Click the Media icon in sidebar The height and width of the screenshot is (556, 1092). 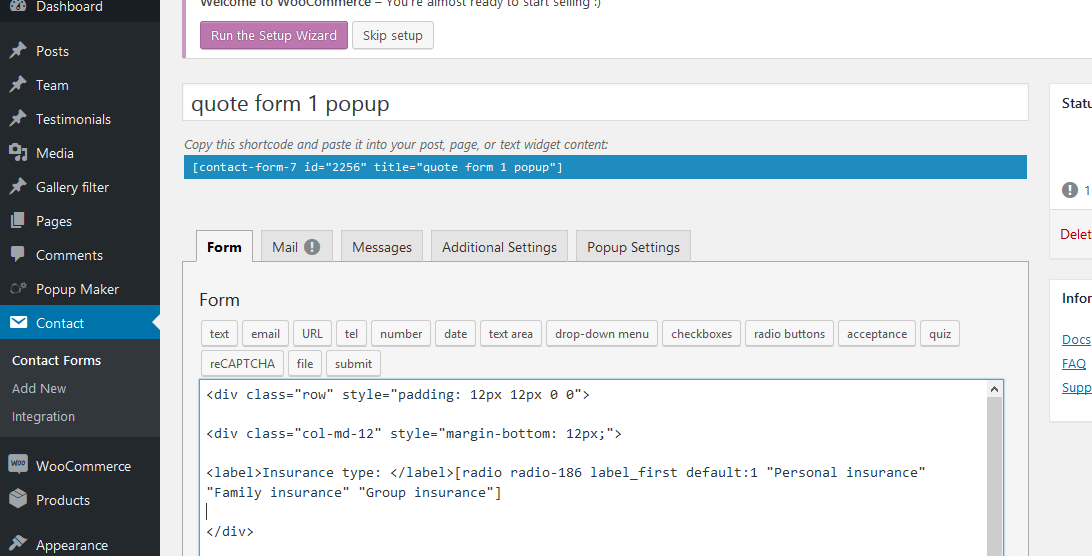pos(18,153)
